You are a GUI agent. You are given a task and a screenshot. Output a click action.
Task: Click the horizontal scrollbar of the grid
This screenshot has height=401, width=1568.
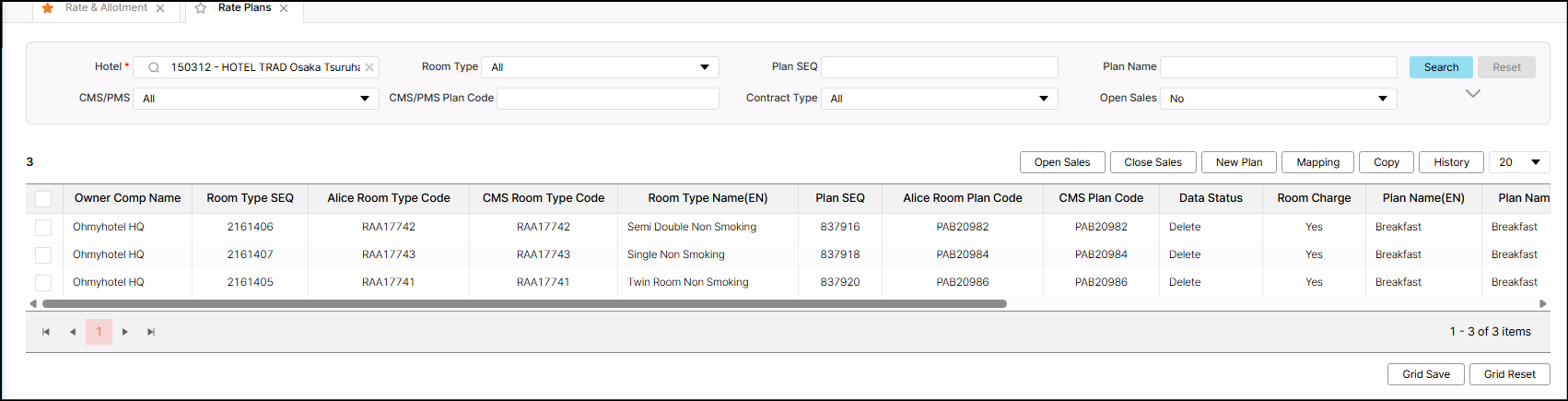pos(523,303)
